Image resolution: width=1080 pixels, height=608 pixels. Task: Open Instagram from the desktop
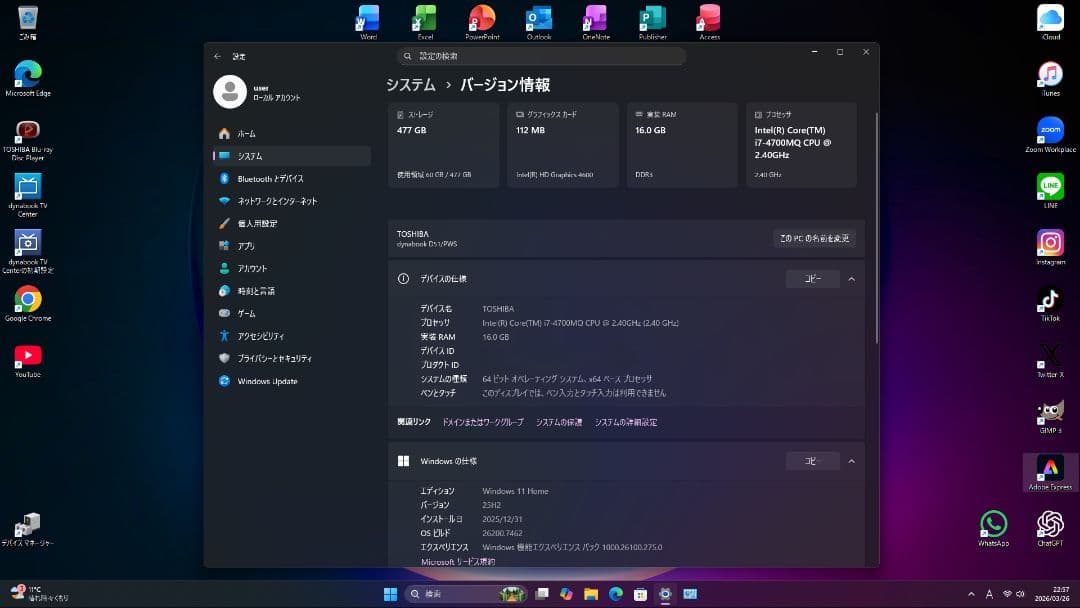1048,243
